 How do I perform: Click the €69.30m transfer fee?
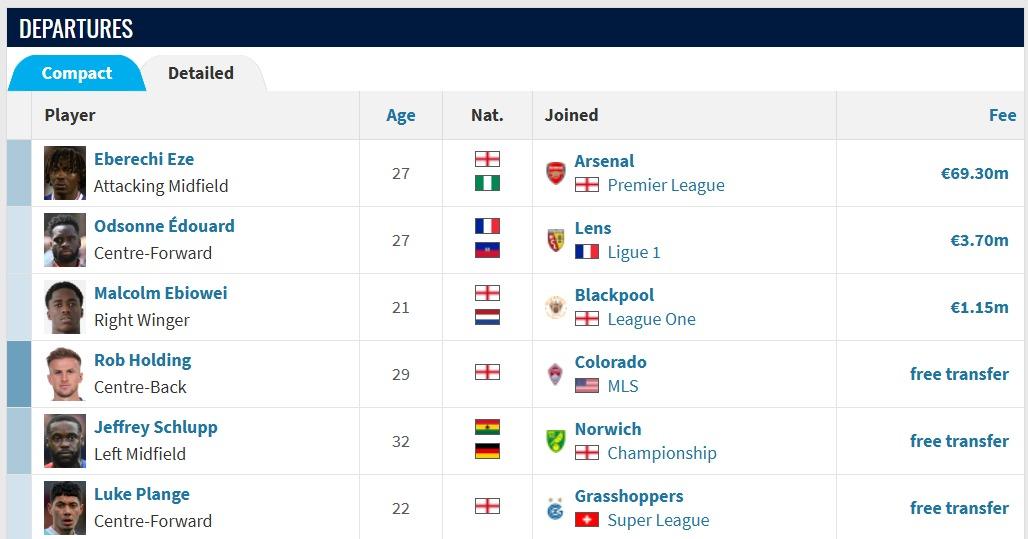point(974,173)
